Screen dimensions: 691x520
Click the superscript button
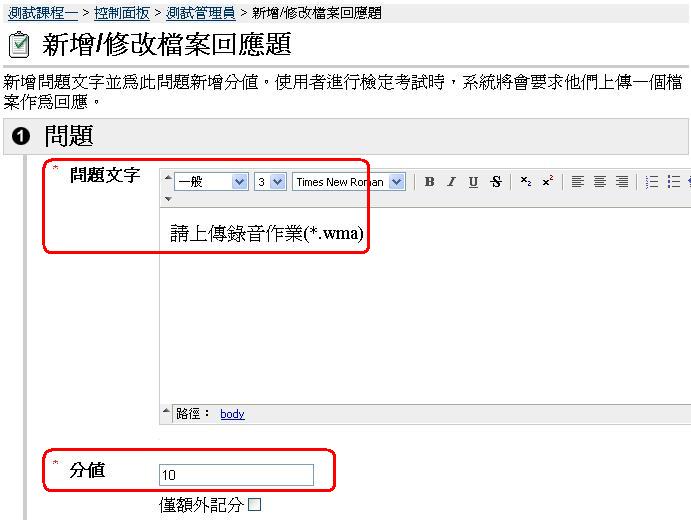pyautogui.click(x=547, y=182)
